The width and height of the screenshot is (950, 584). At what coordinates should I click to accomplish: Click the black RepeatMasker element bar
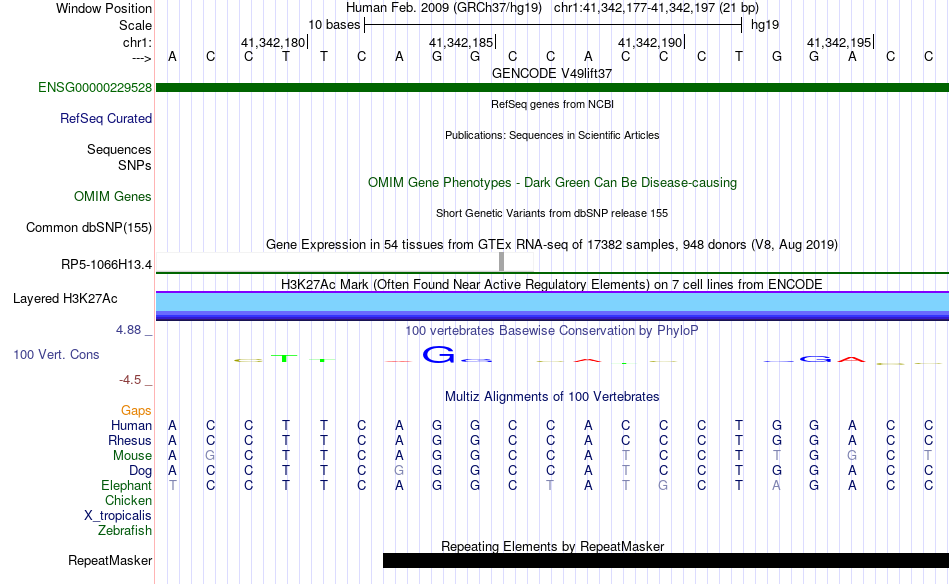click(666, 560)
